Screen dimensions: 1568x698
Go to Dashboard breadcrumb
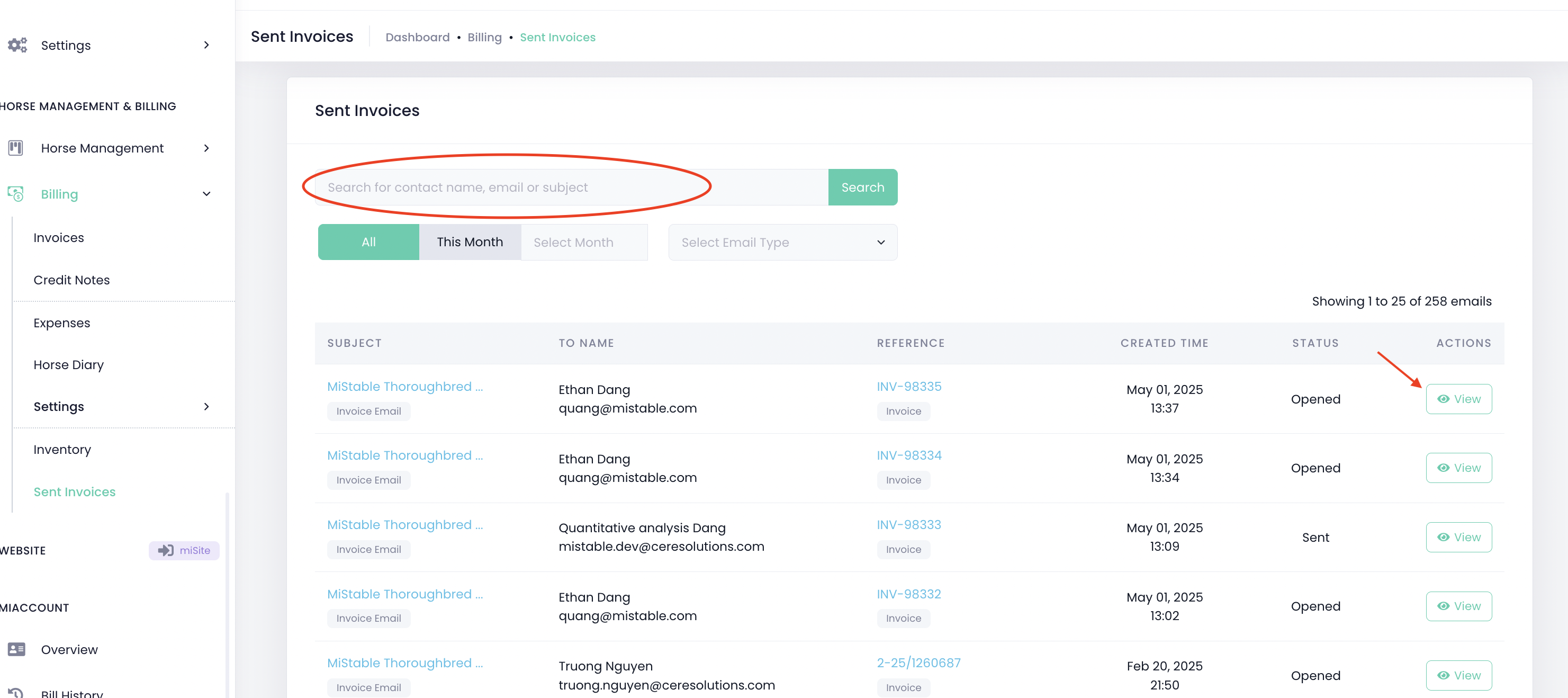417,37
